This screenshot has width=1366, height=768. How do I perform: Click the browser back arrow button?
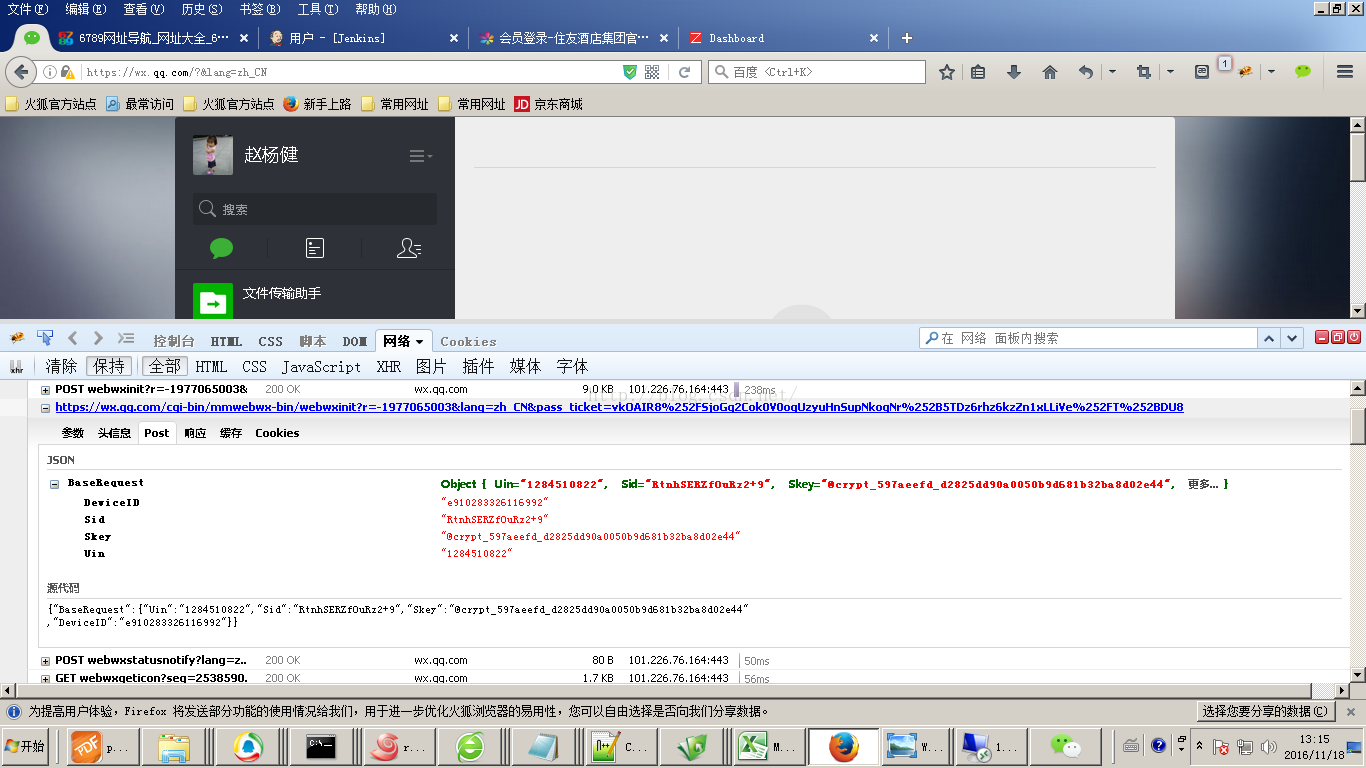pos(22,72)
